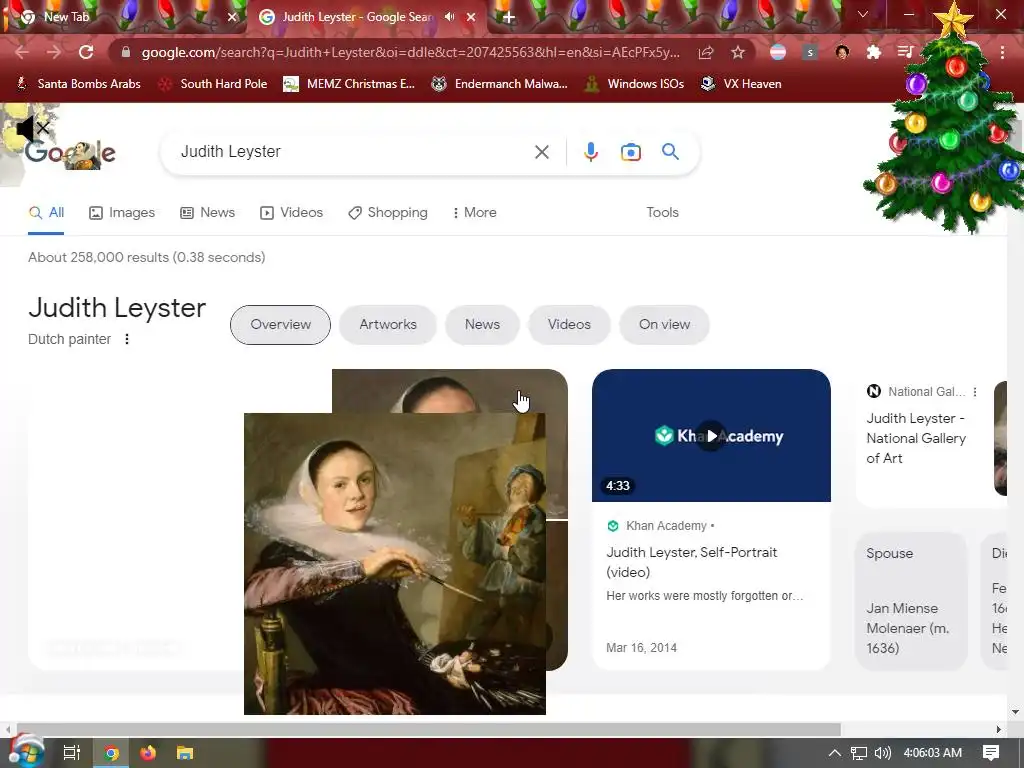The image size is (1024, 768).
Task: Select the Videos chip in the knowledge panel
Action: tap(569, 325)
